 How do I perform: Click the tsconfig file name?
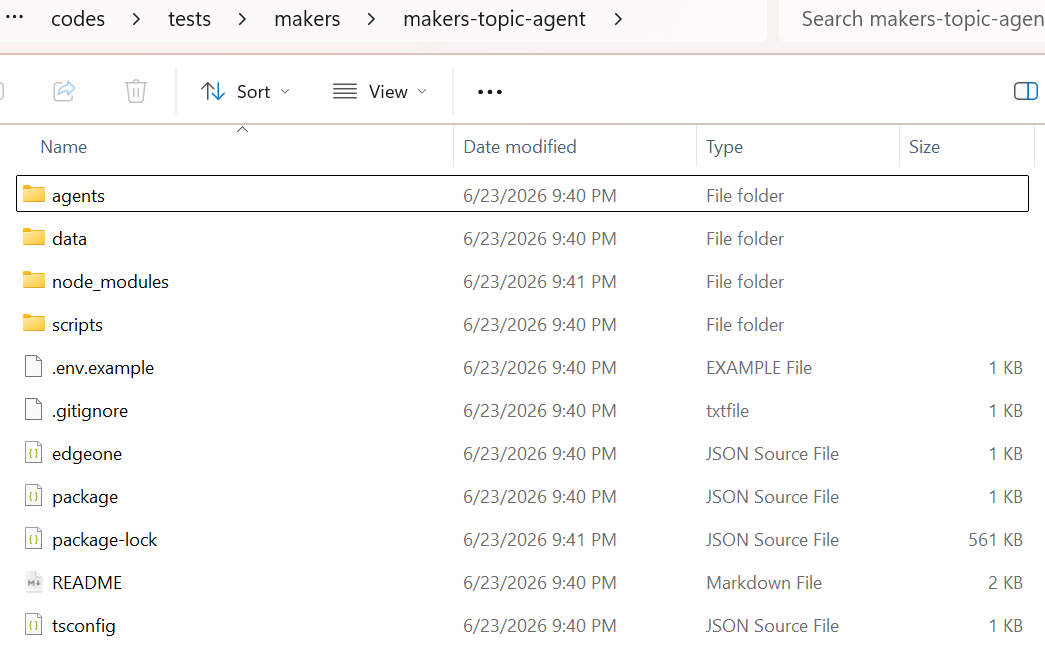click(84, 626)
